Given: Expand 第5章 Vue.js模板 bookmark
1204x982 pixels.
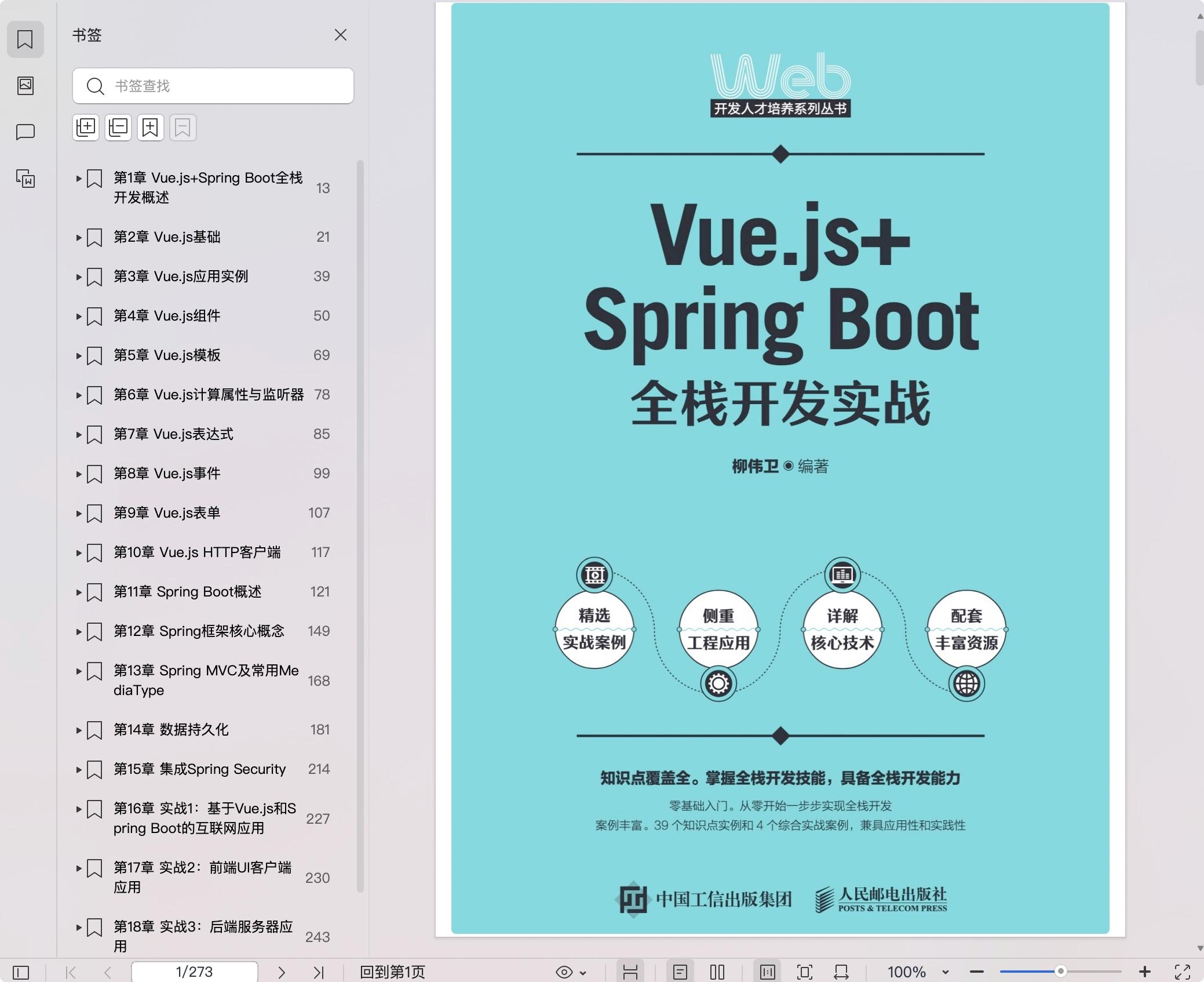Looking at the screenshot, I should pos(78,355).
